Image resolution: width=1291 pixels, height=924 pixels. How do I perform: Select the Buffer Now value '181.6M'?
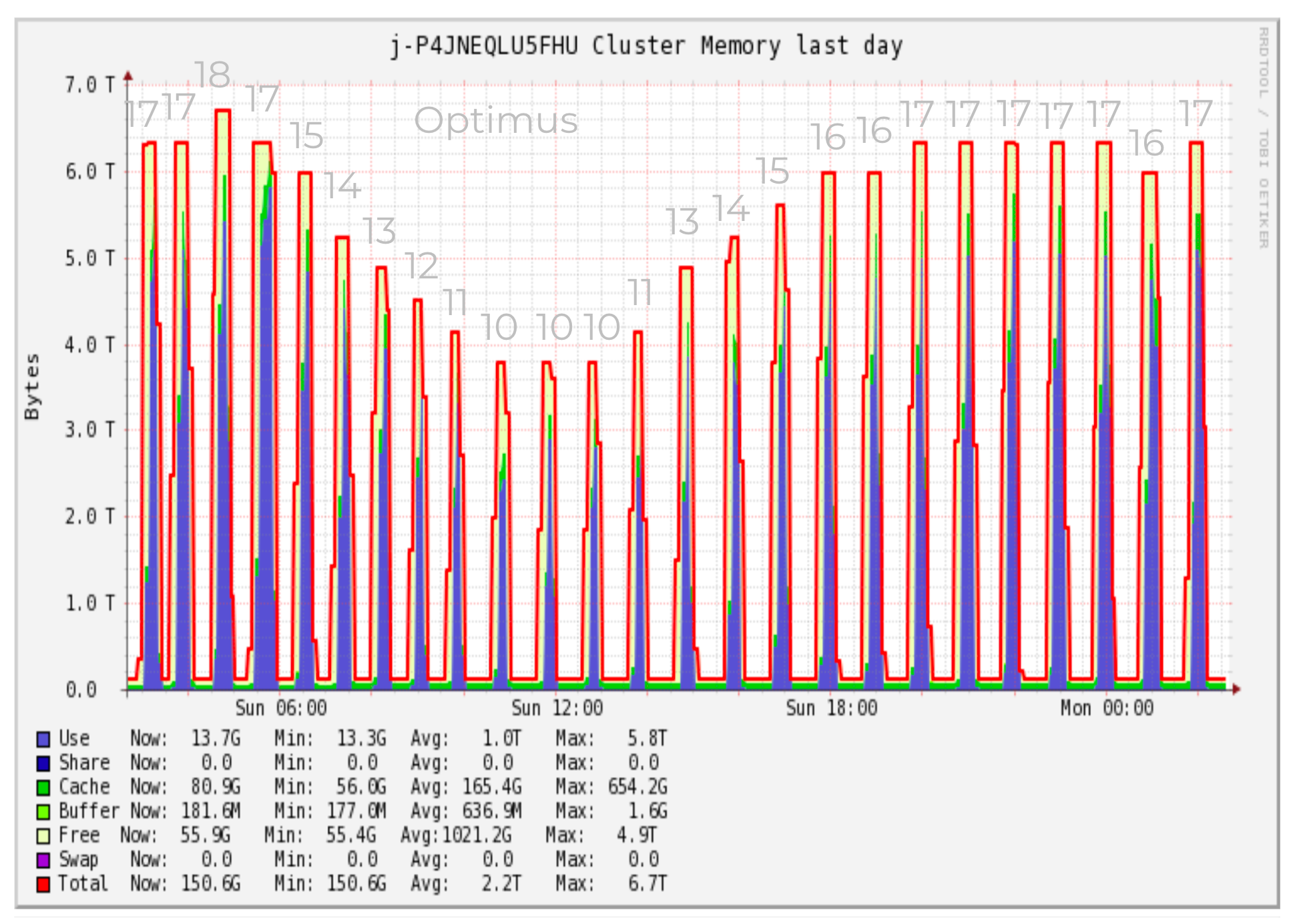pyautogui.click(x=211, y=811)
